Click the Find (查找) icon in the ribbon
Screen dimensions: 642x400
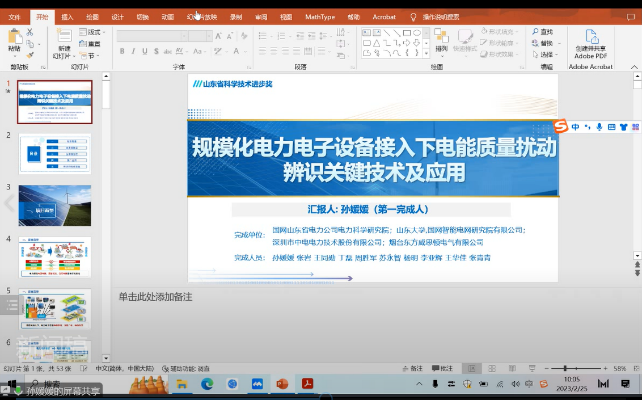coord(541,32)
